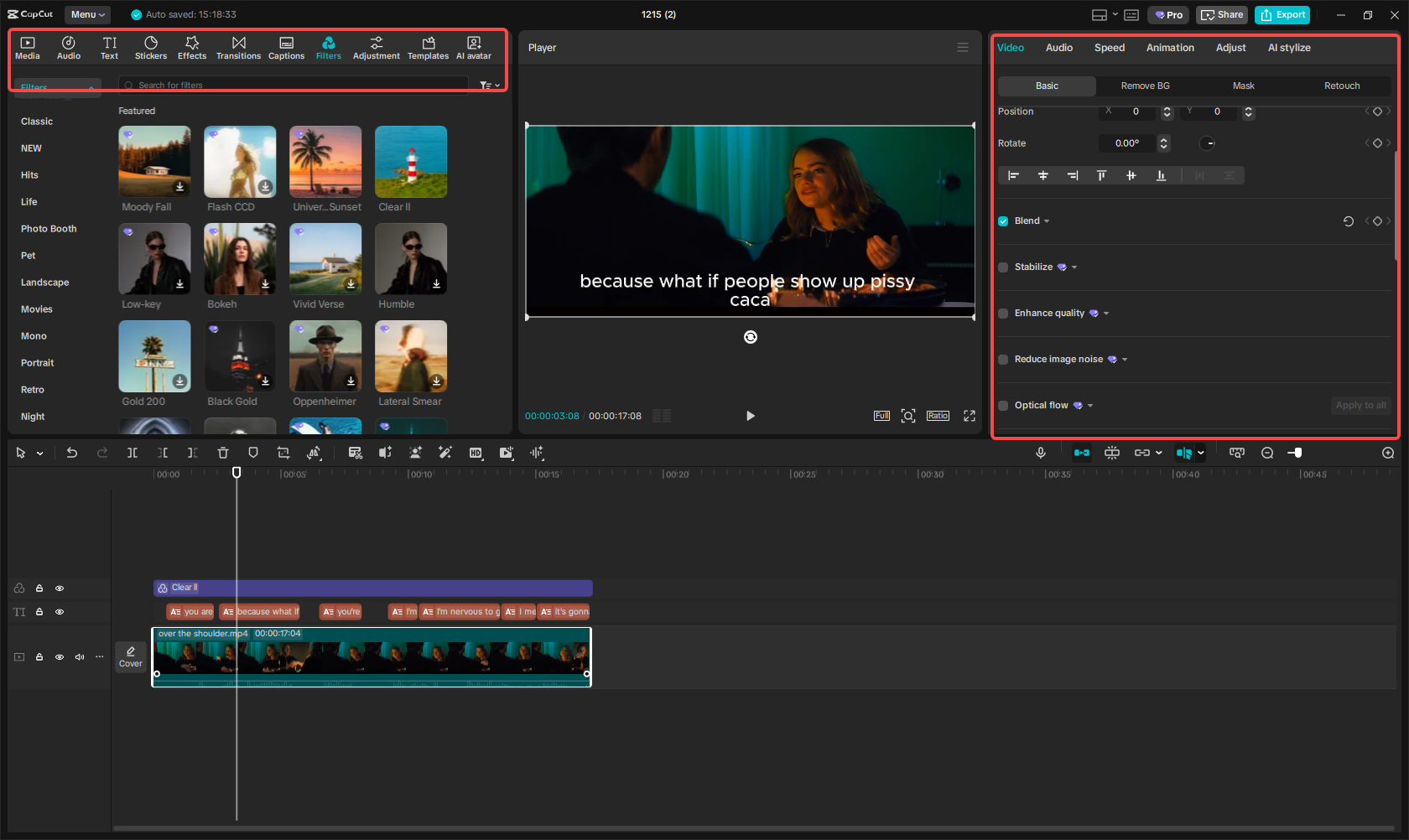The height and width of the screenshot is (840, 1409).
Task: Click the fullscreen player icon
Action: tap(970, 416)
